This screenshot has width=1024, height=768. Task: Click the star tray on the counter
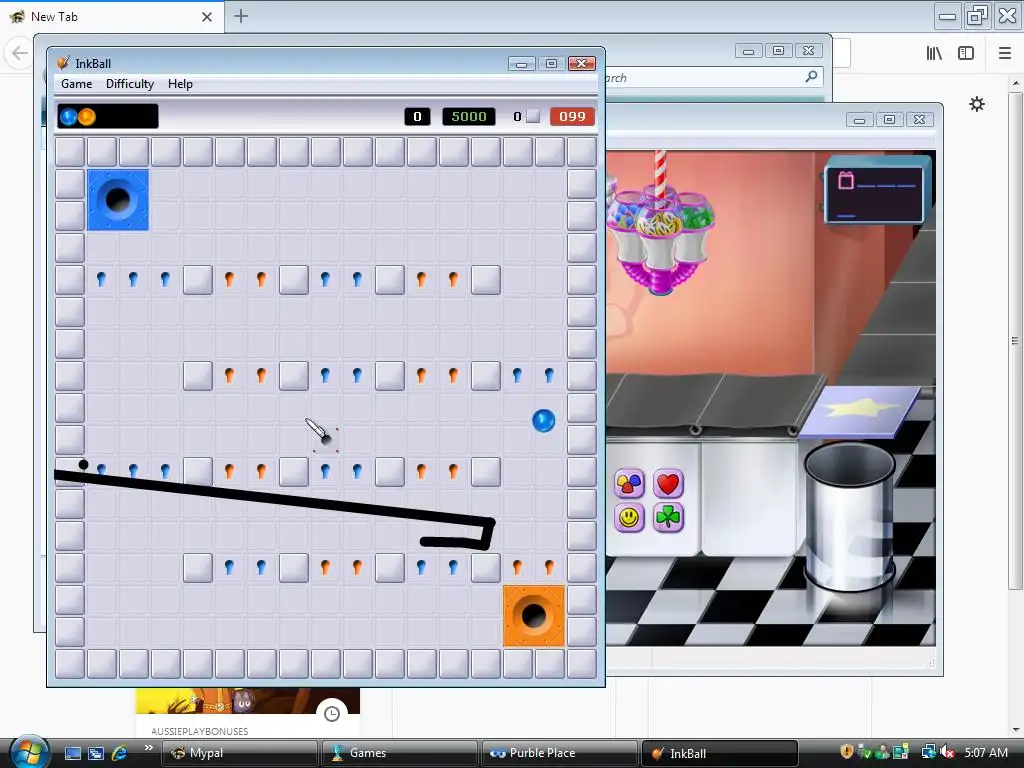tap(859, 413)
